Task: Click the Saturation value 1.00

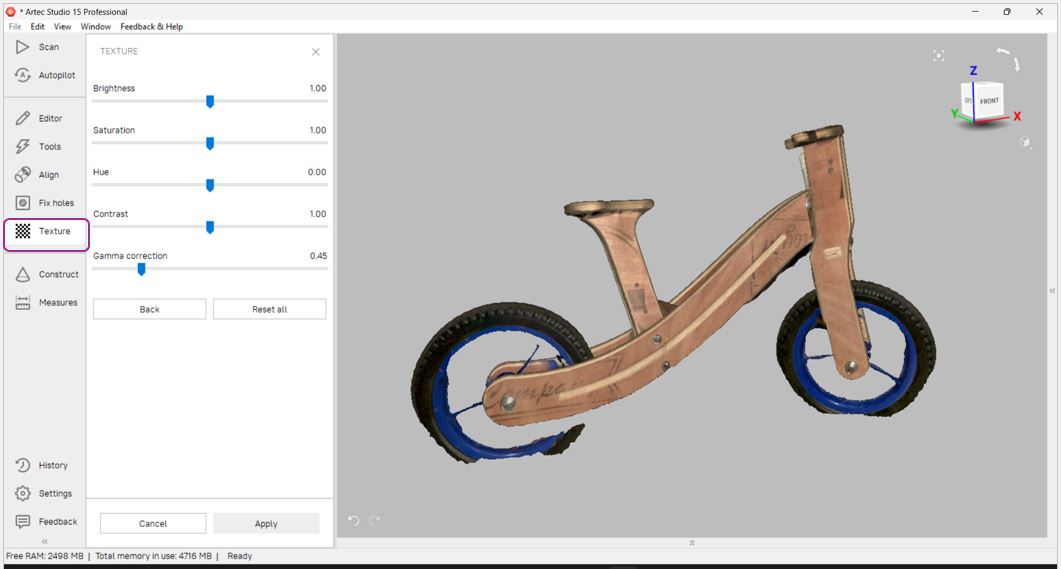Action: 317,131
